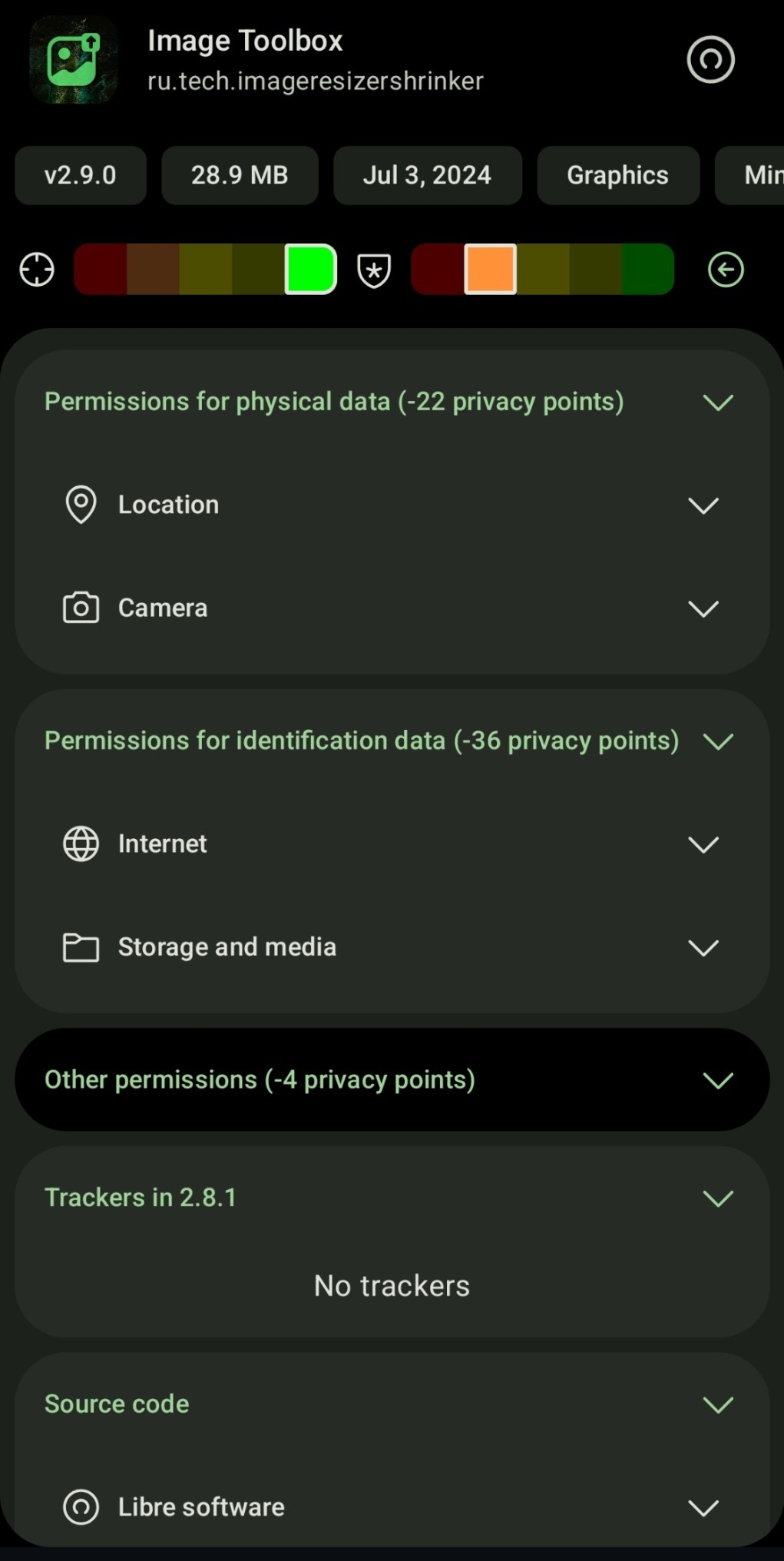This screenshot has height=1561, width=784.
Task: Tap the Camera permission icon
Action: [81, 608]
